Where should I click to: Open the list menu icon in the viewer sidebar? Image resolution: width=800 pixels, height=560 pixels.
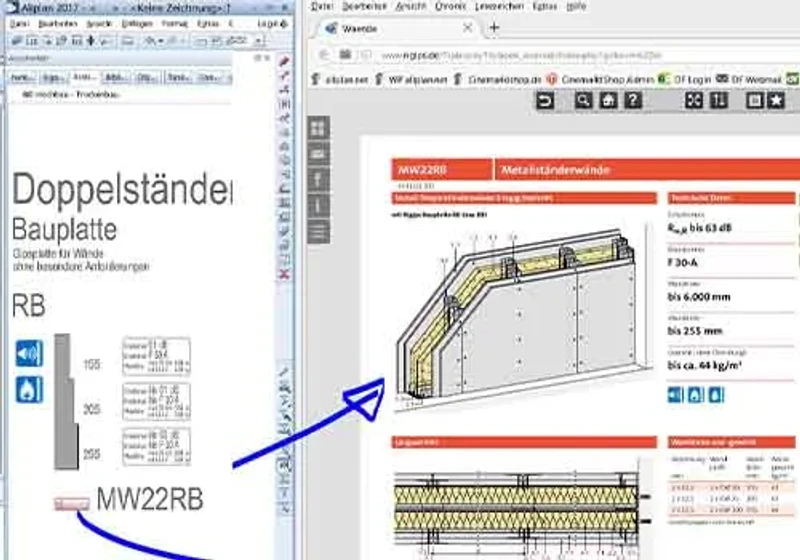tap(318, 232)
